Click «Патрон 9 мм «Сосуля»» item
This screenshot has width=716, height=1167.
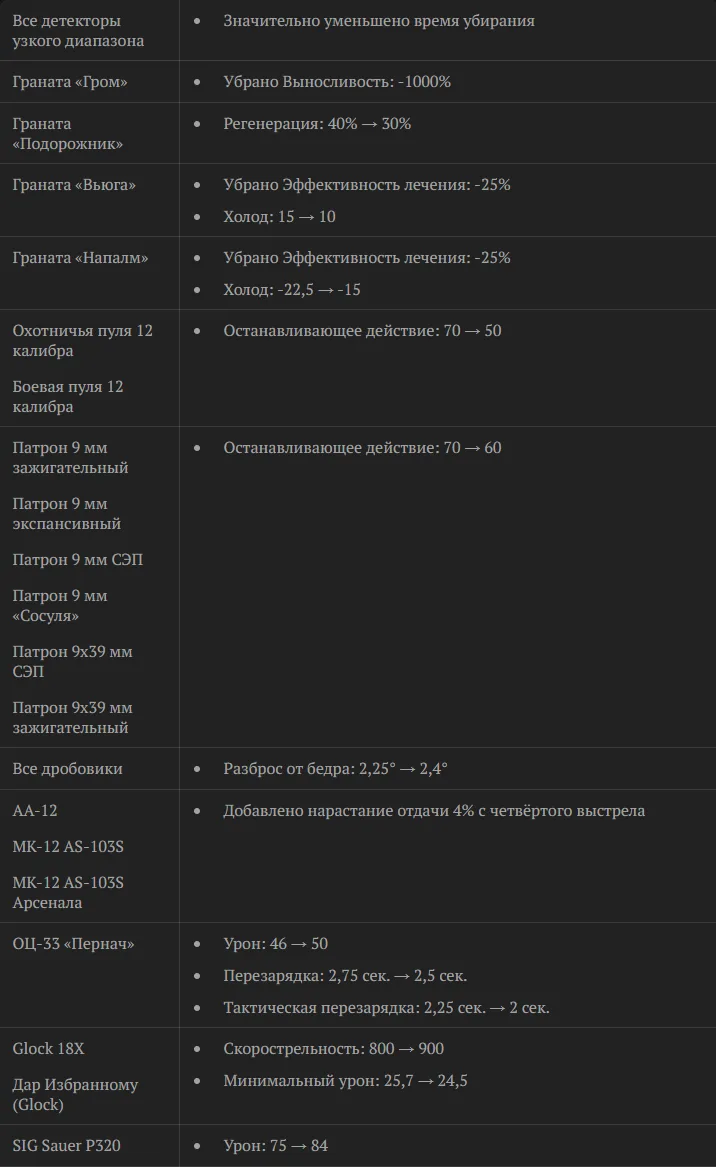[60, 606]
